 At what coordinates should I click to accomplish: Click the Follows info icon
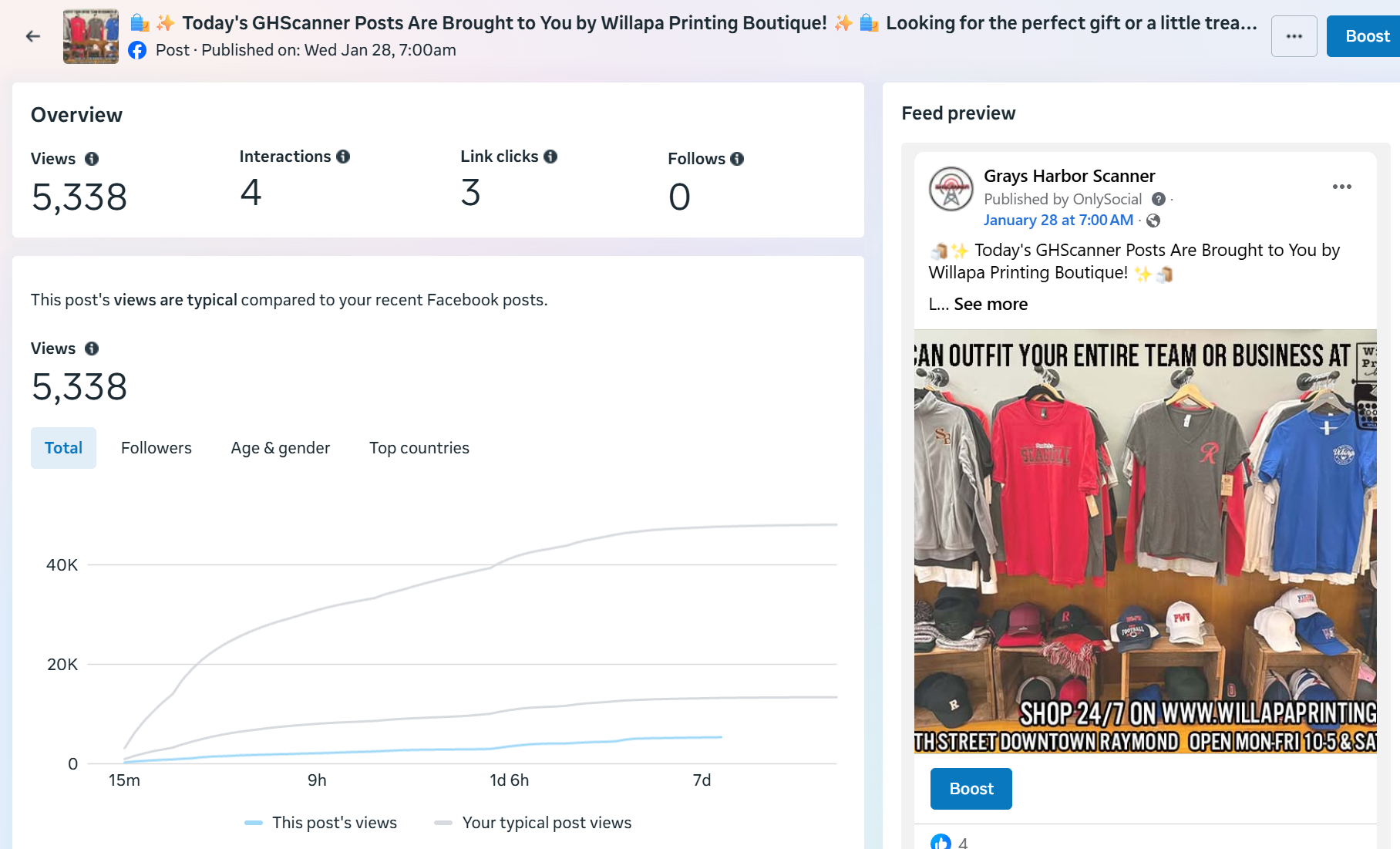click(x=737, y=159)
